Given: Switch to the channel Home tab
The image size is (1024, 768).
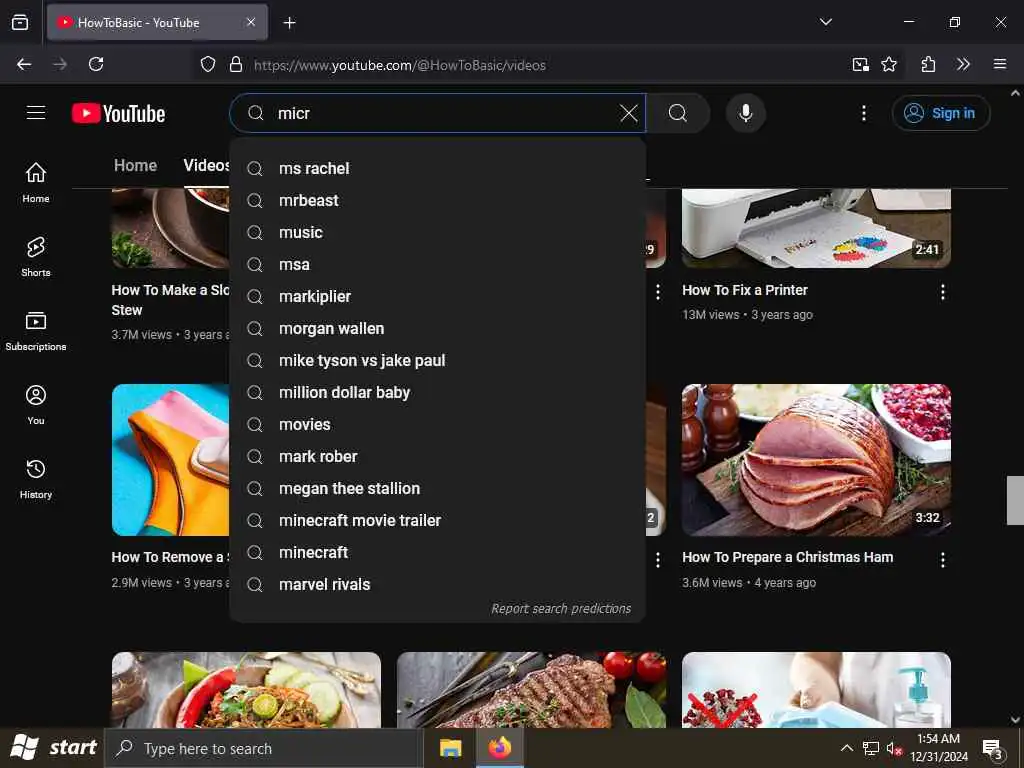Looking at the screenshot, I should pyautogui.click(x=135, y=165).
